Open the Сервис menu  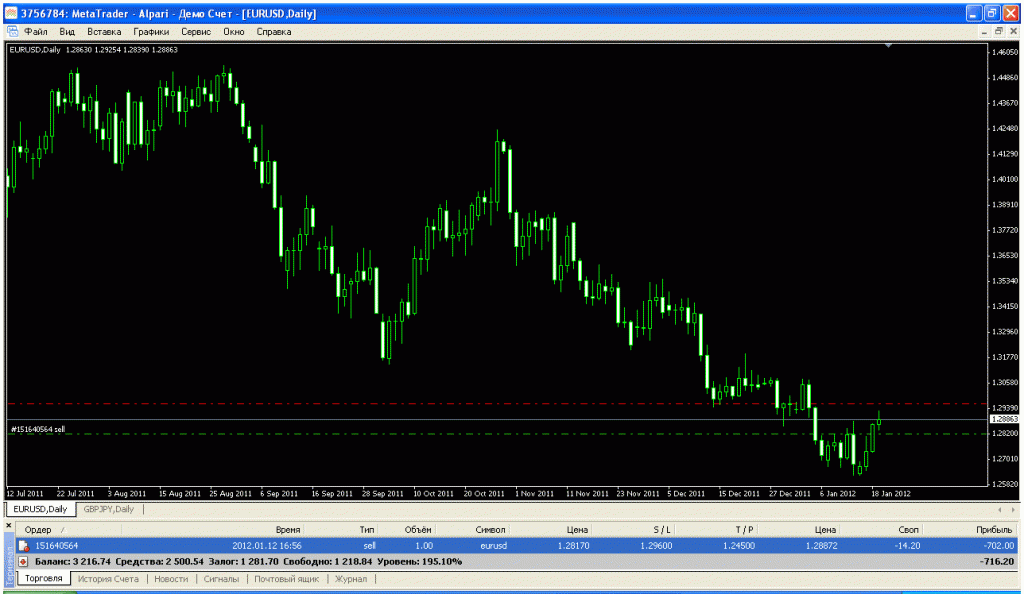(x=196, y=32)
